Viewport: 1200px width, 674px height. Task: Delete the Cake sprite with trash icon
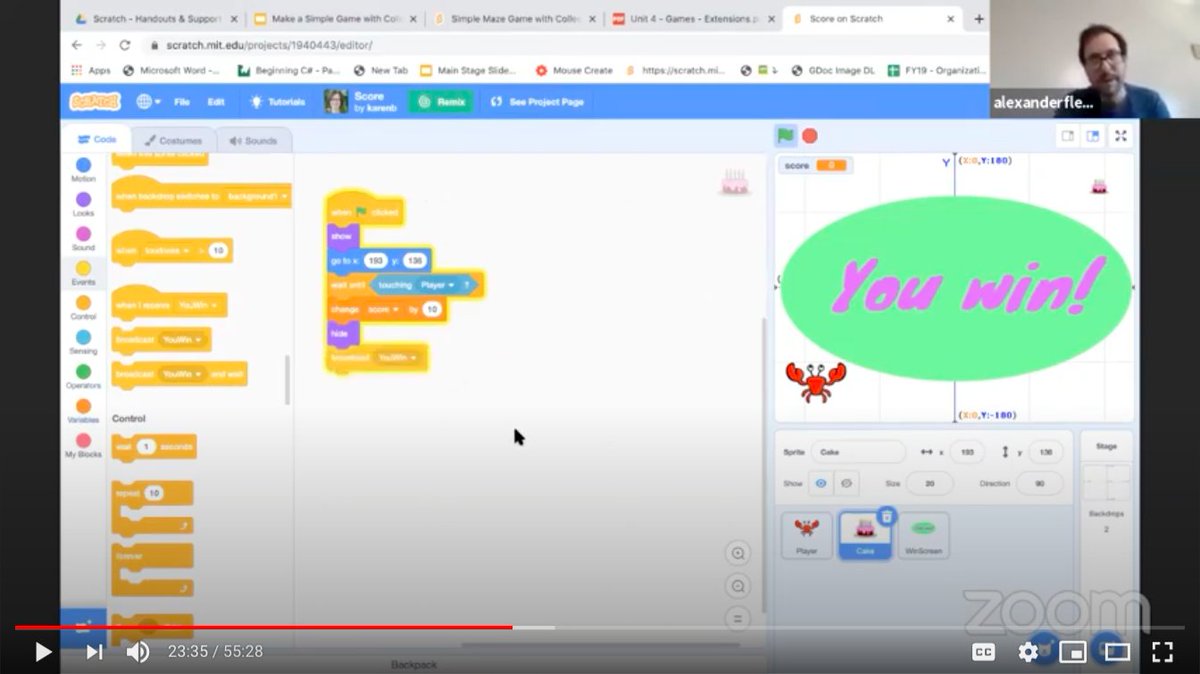point(886,516)
